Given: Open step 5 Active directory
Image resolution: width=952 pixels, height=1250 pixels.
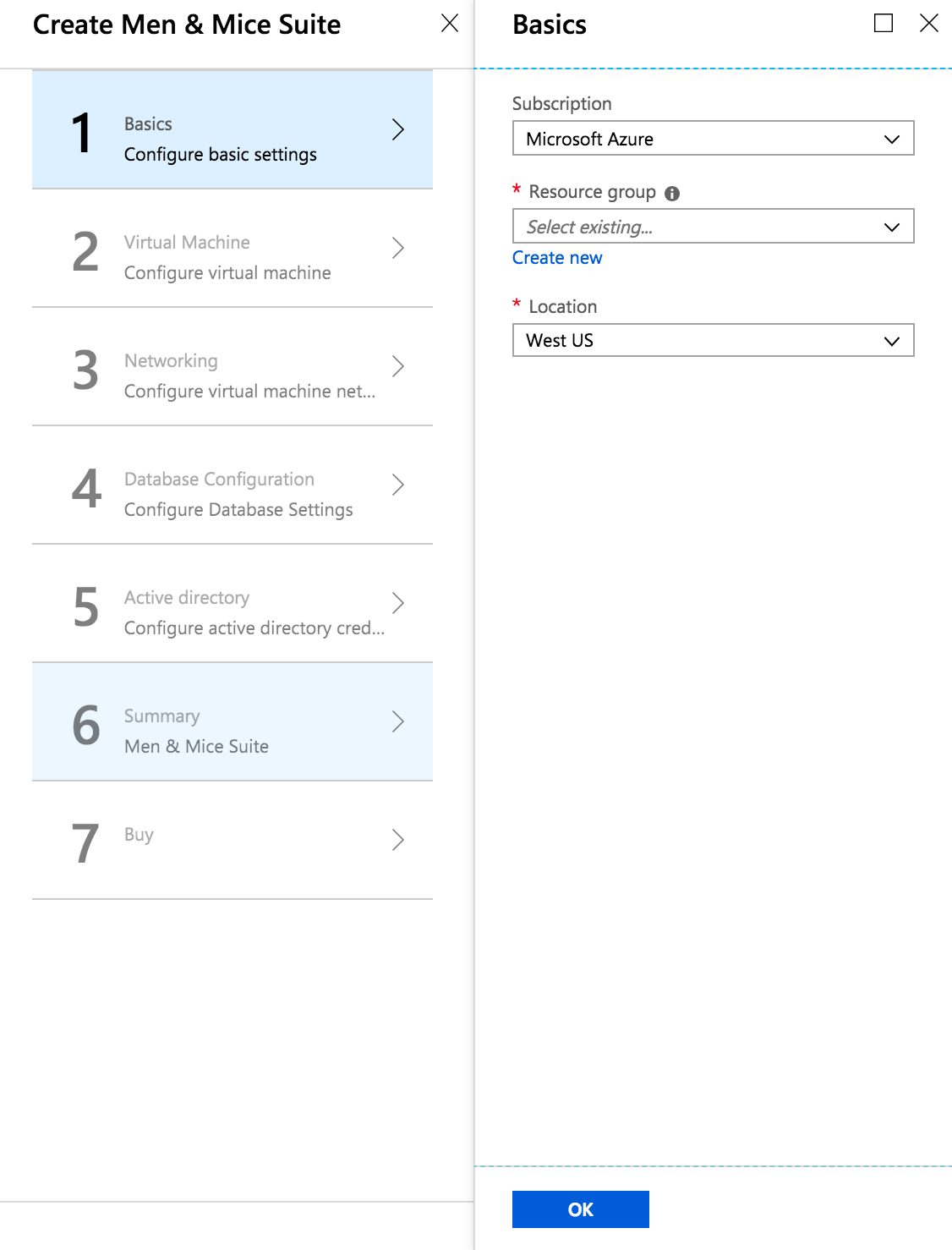Looking at the screenshot, I should (232, 604).
